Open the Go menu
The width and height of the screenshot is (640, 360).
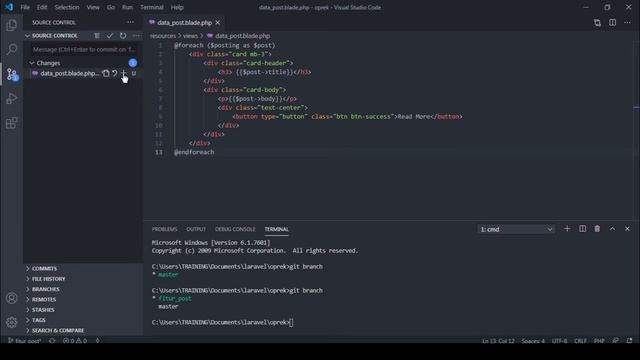click(x=111, y=7)
